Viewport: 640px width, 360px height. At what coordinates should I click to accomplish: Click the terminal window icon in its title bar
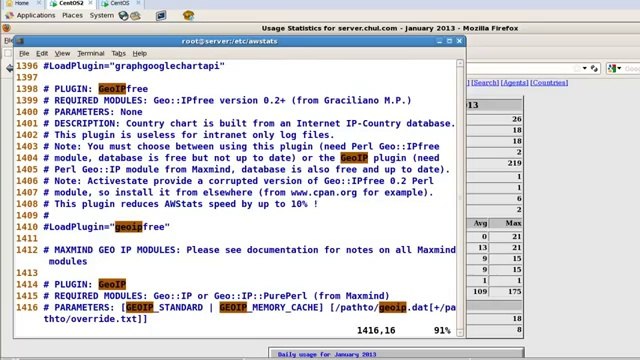[20, 41]
